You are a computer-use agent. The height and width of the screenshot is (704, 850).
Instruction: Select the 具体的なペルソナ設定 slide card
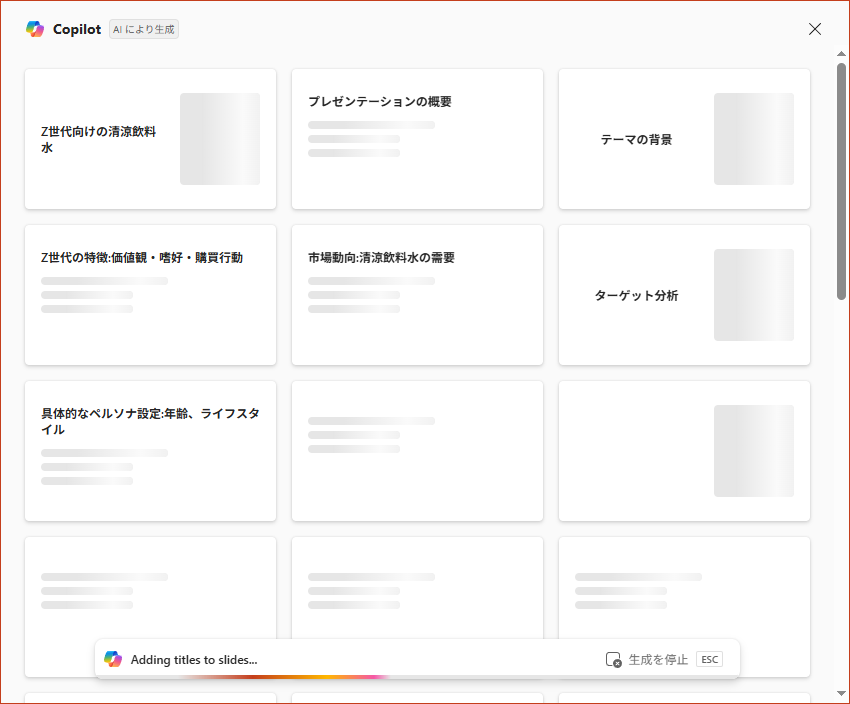click(150, 451)
